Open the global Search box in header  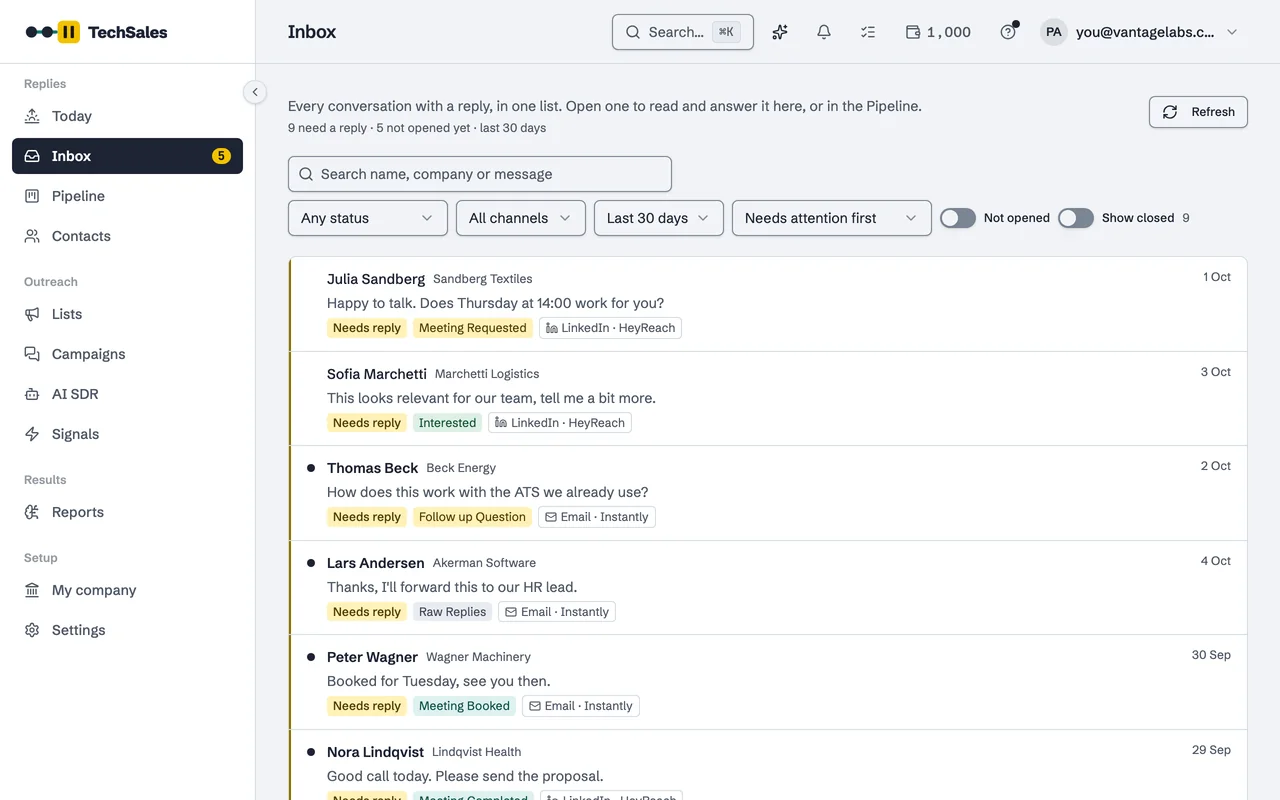coord(683,32)
